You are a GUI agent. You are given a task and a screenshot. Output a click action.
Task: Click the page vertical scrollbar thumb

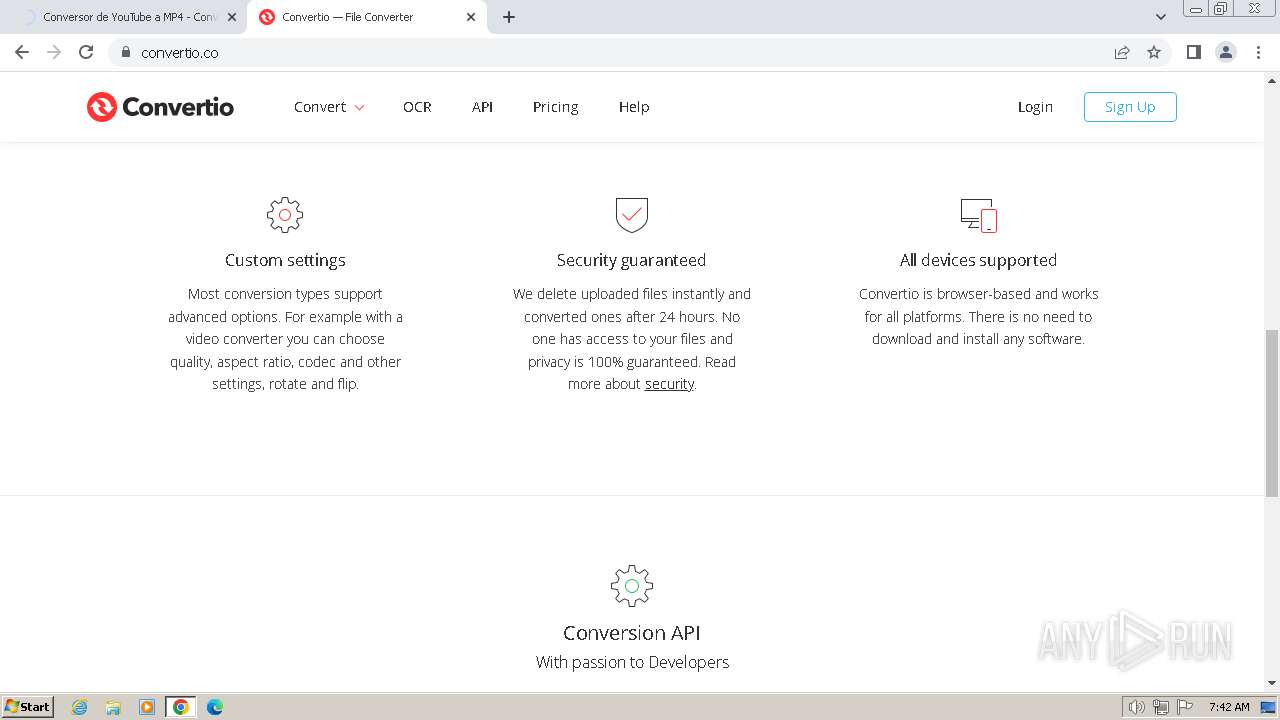[x=1272, y=412]
